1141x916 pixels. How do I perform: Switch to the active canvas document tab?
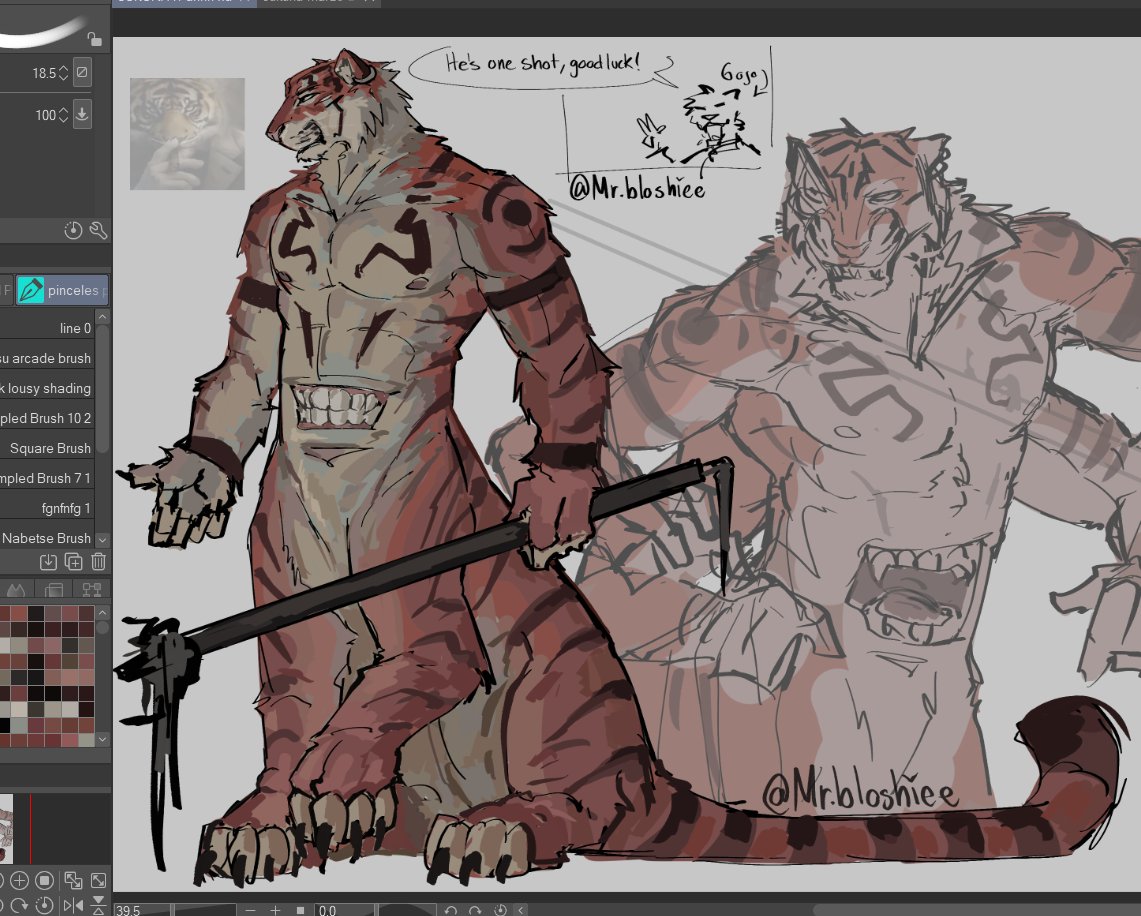pos(184,2)
